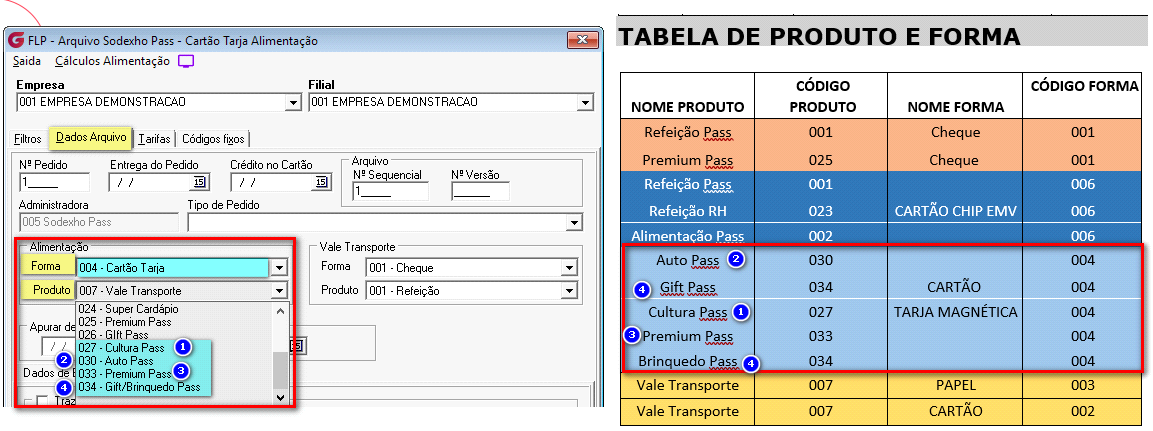The image size is (1153, 431).
Task: Click forma code 003 in table
Action: (1083, 385)
